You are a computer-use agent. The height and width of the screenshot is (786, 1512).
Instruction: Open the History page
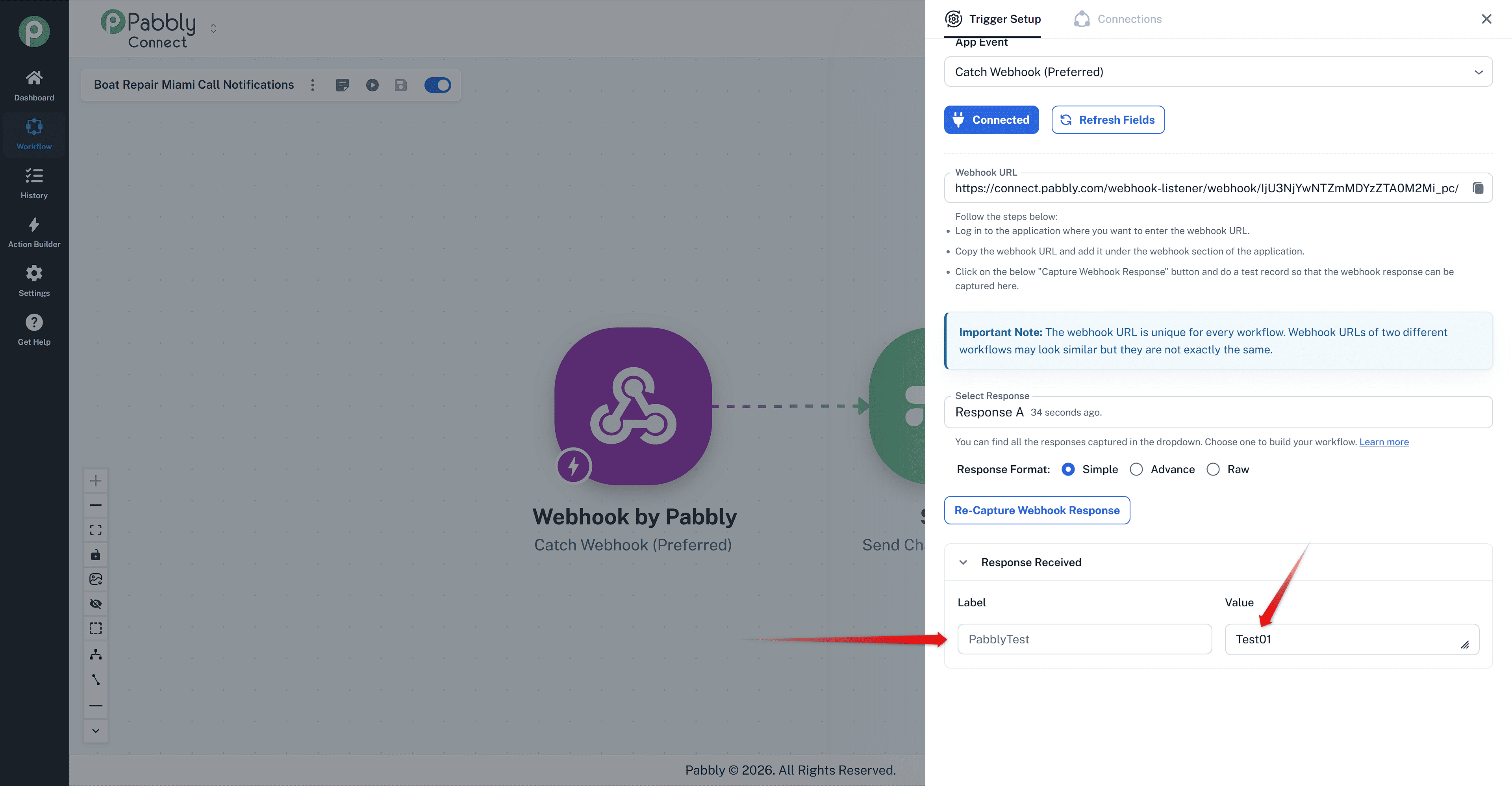[34, 183]
